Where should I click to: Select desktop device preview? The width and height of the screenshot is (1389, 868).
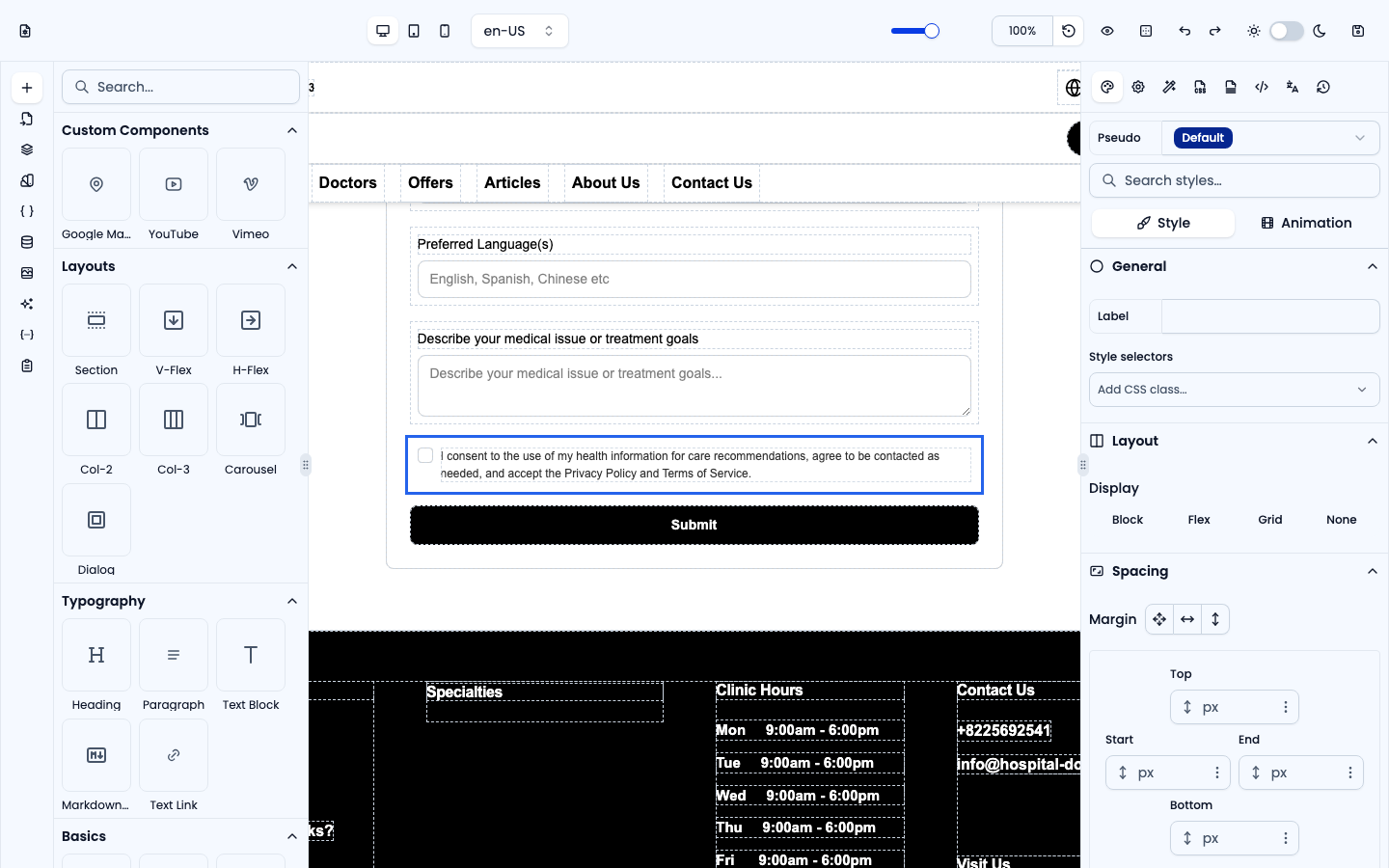(x=383, y=31)
